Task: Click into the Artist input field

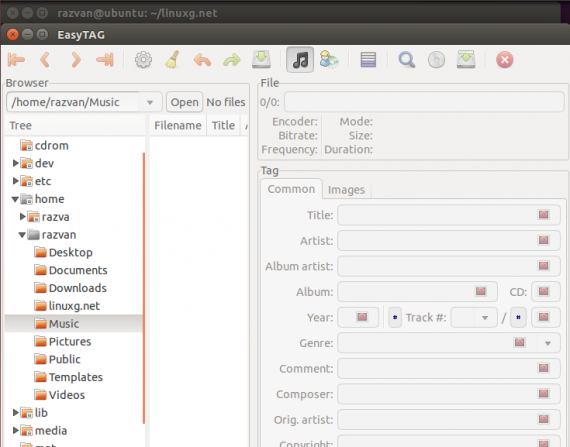Action: (449, 240)
